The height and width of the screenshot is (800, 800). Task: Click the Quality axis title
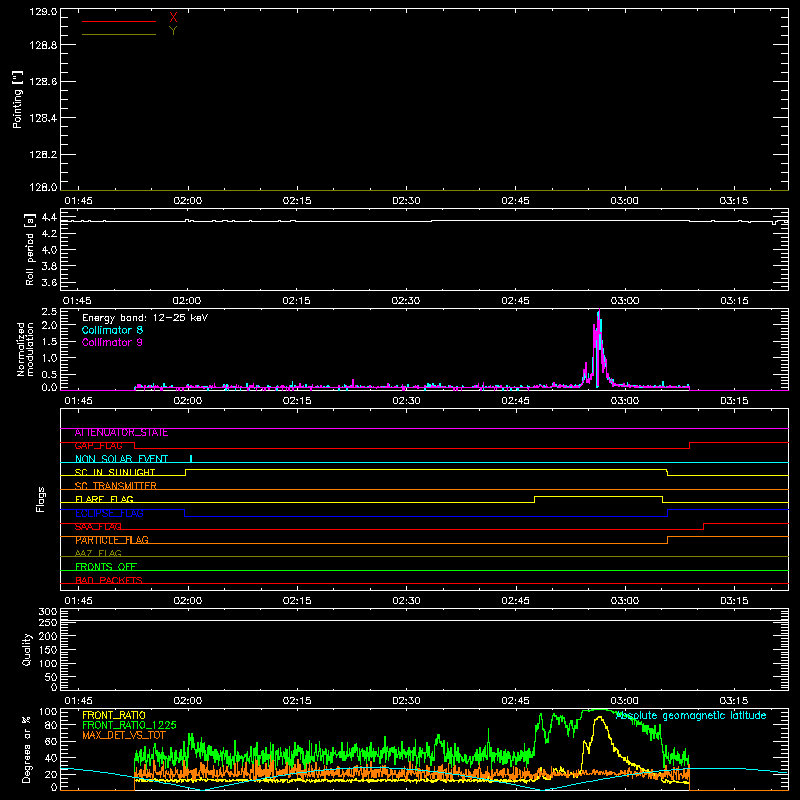point(27,649)
